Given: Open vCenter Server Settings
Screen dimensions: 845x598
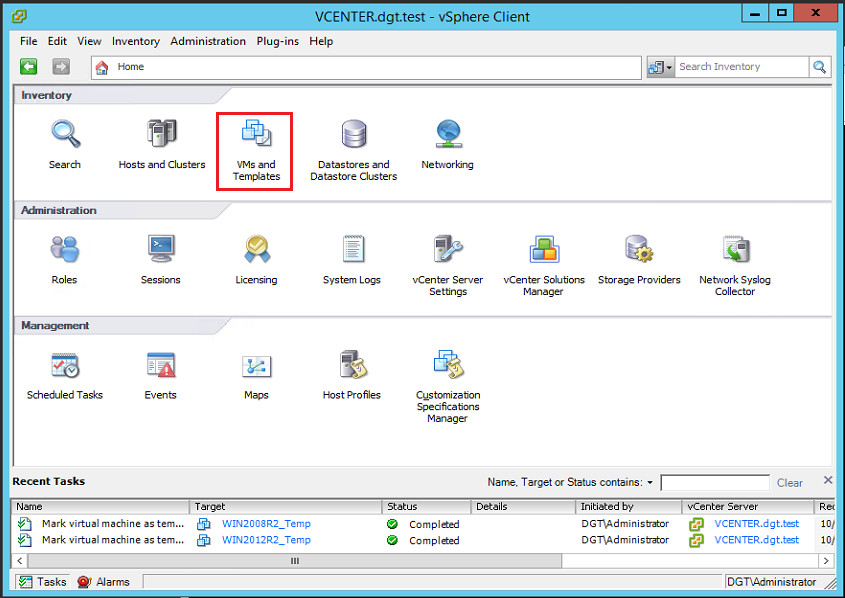Looking at the screenshot, I should 448,249.
